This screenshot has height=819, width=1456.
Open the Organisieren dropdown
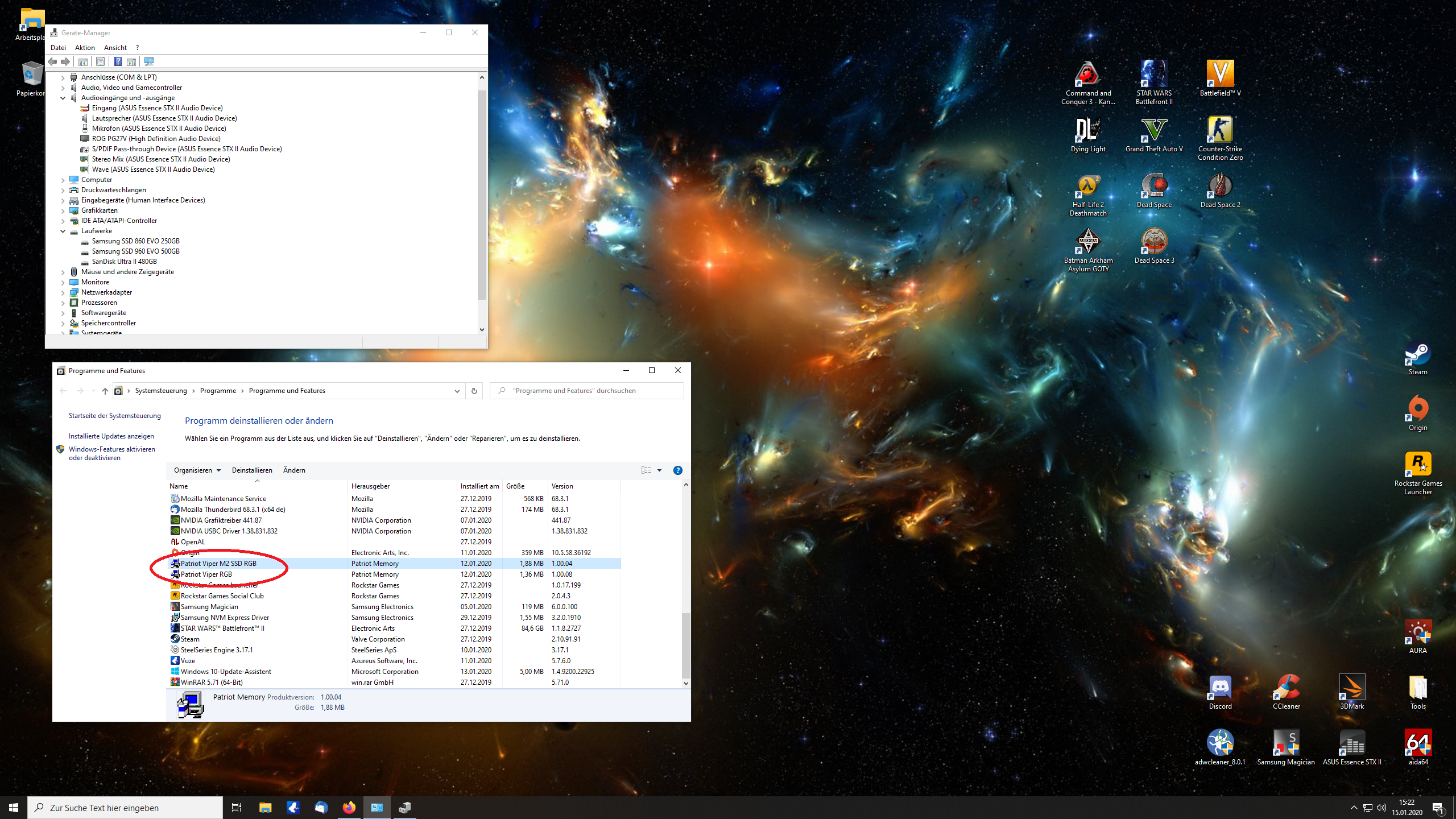tap(197, 470)
